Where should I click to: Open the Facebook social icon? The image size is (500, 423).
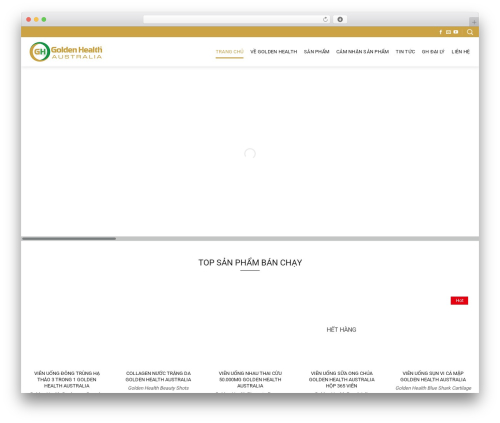point(440,32)
